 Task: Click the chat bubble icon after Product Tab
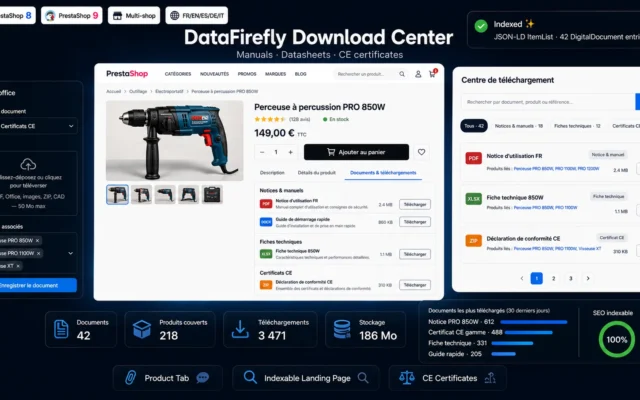tap(202, 378)
